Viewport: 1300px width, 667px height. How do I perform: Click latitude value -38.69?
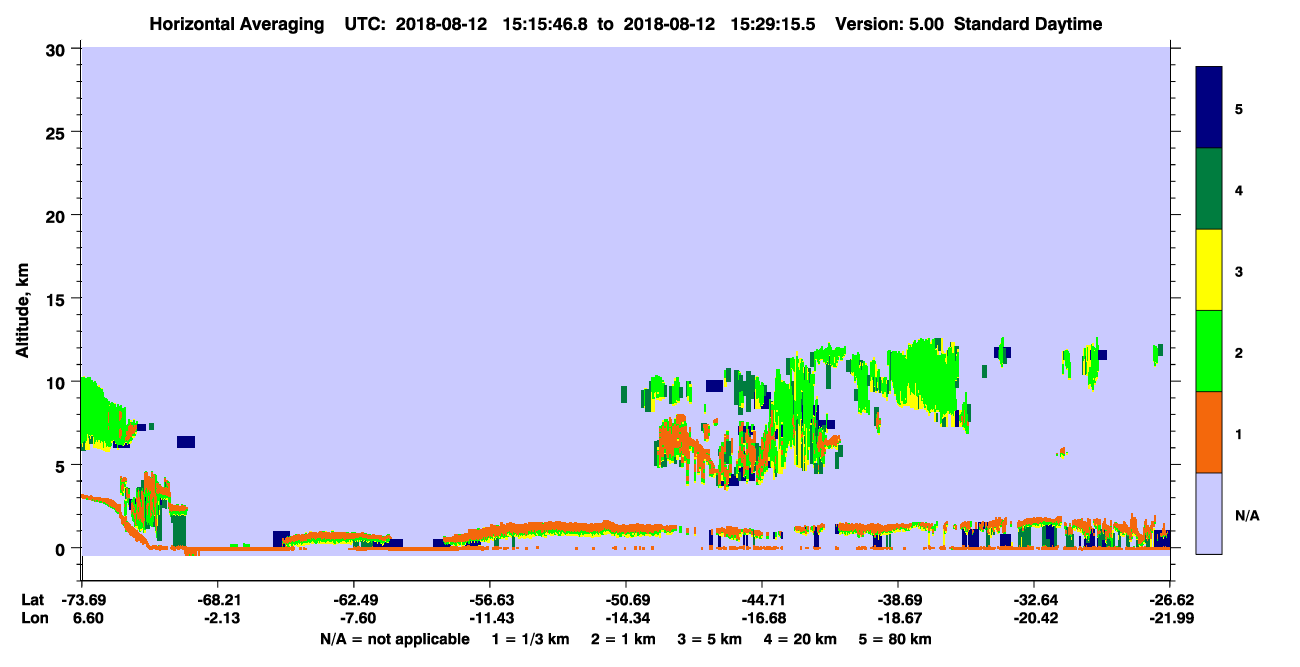pyautogui.click(x=898, y=600)
